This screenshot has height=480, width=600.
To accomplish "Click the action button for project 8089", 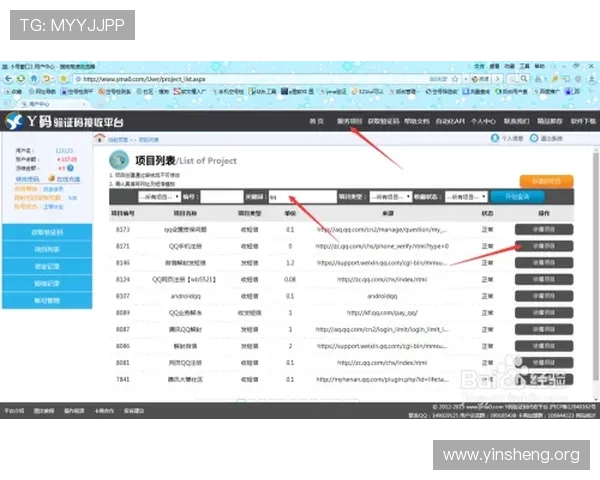I will click(x=544, y=313).
